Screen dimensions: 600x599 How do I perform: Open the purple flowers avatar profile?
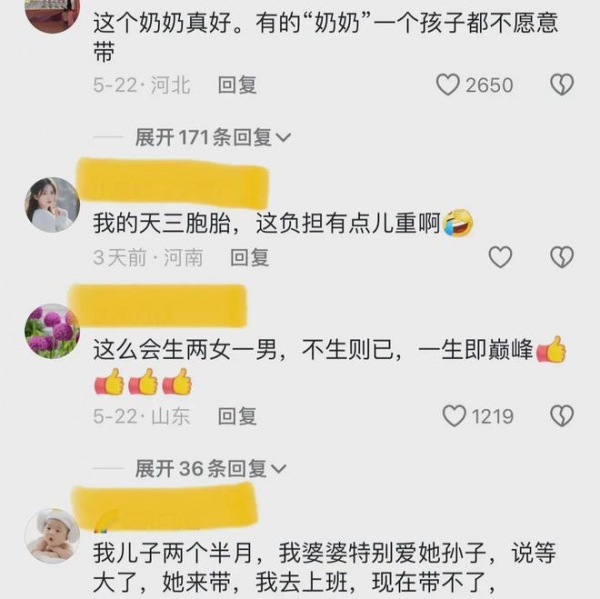click(x=52, y=331)
